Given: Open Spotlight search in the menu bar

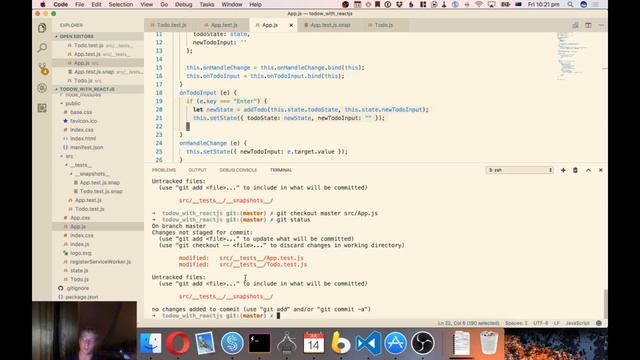Looking at the screenshot, I should [x=570, y=4].
